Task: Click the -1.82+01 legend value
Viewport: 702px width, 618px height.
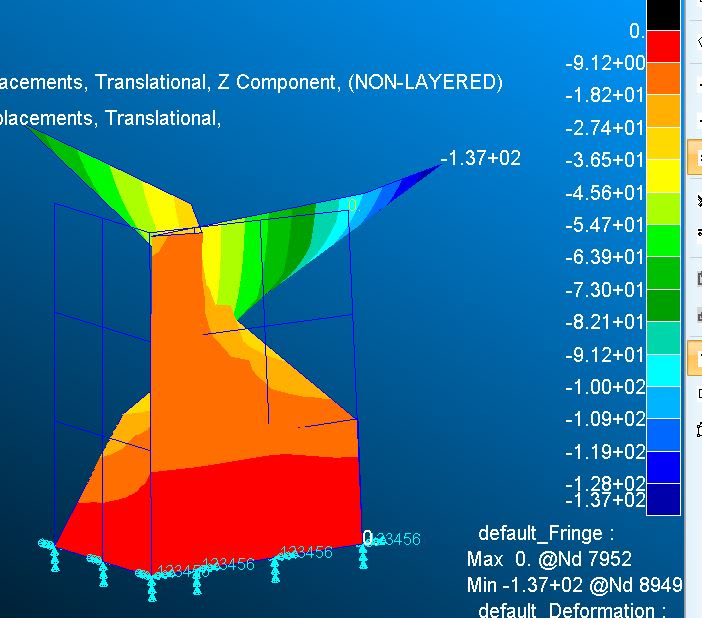Action: (605, 95)
